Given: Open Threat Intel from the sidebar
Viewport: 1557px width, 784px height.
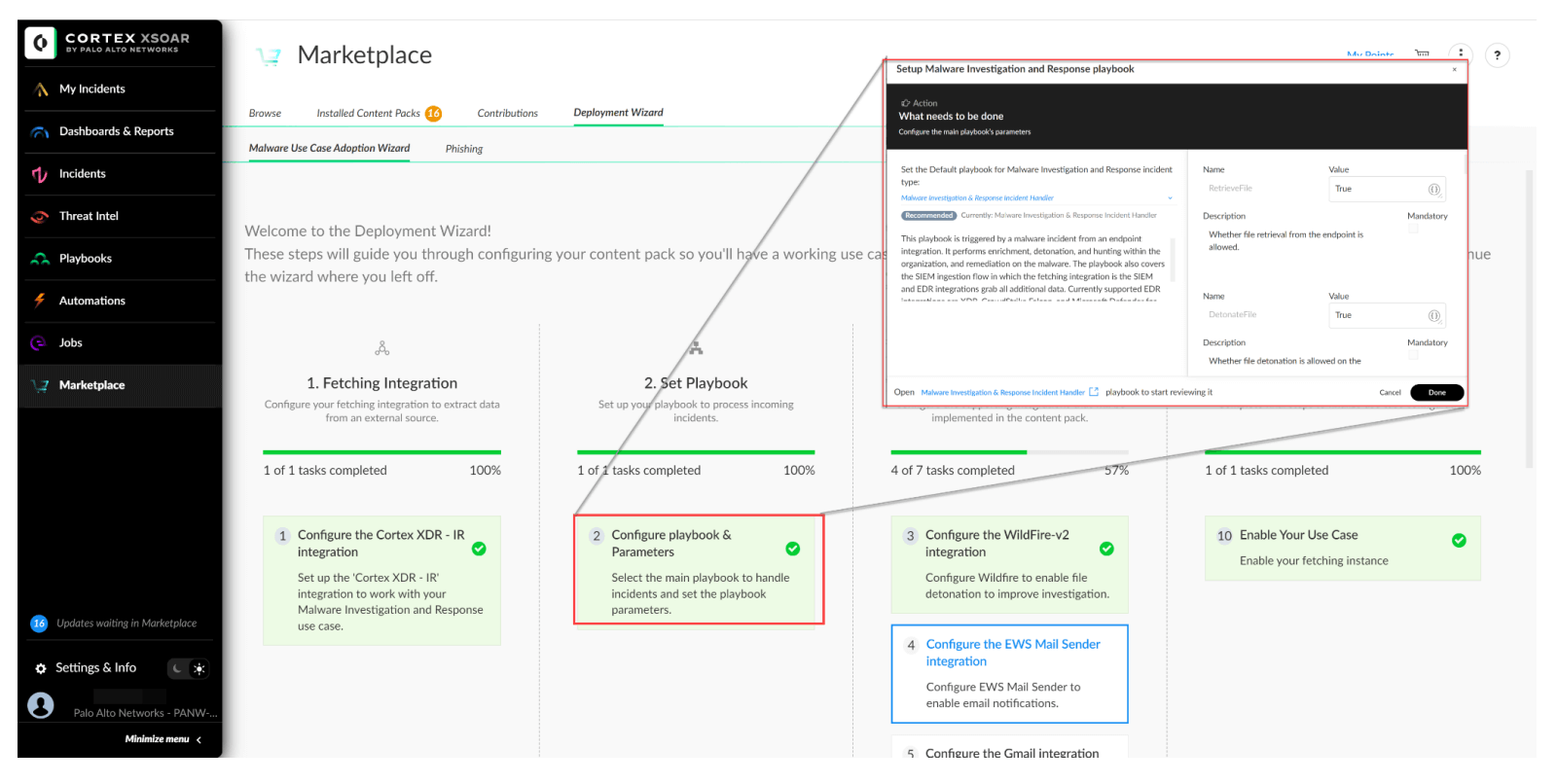Looking at the screenshot, I should (x=89, y=216).
